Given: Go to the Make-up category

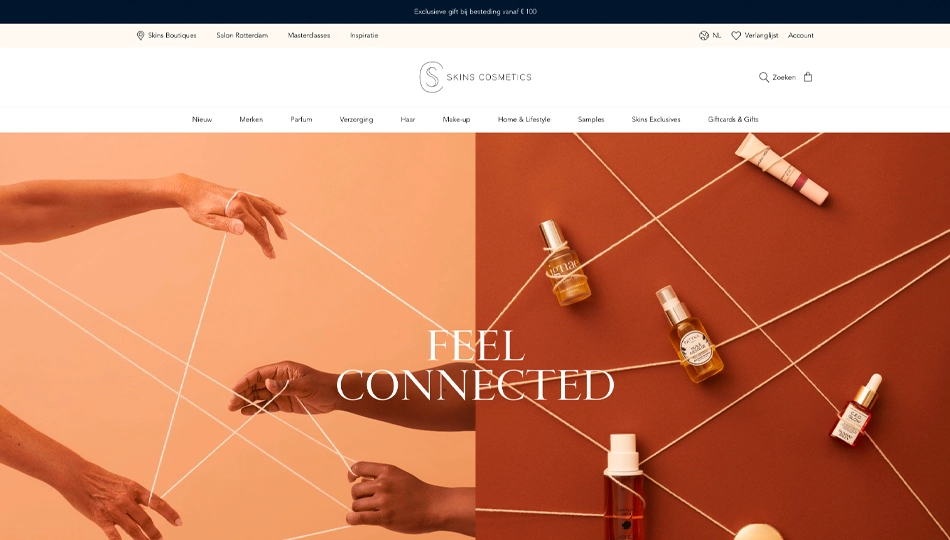Looking at the screenshot, I should tap(456, 119).
